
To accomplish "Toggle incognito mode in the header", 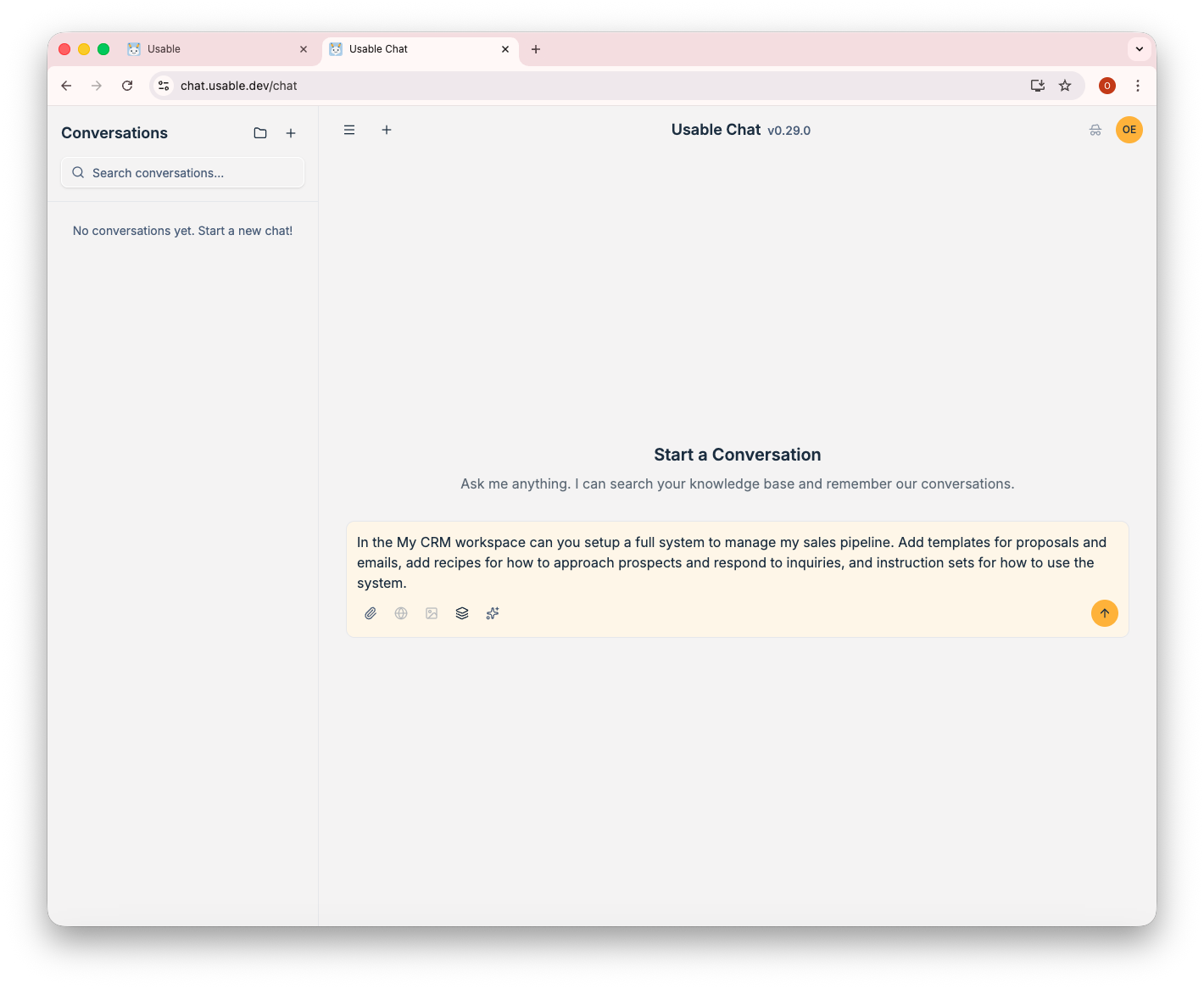I will pos(1095,130).
